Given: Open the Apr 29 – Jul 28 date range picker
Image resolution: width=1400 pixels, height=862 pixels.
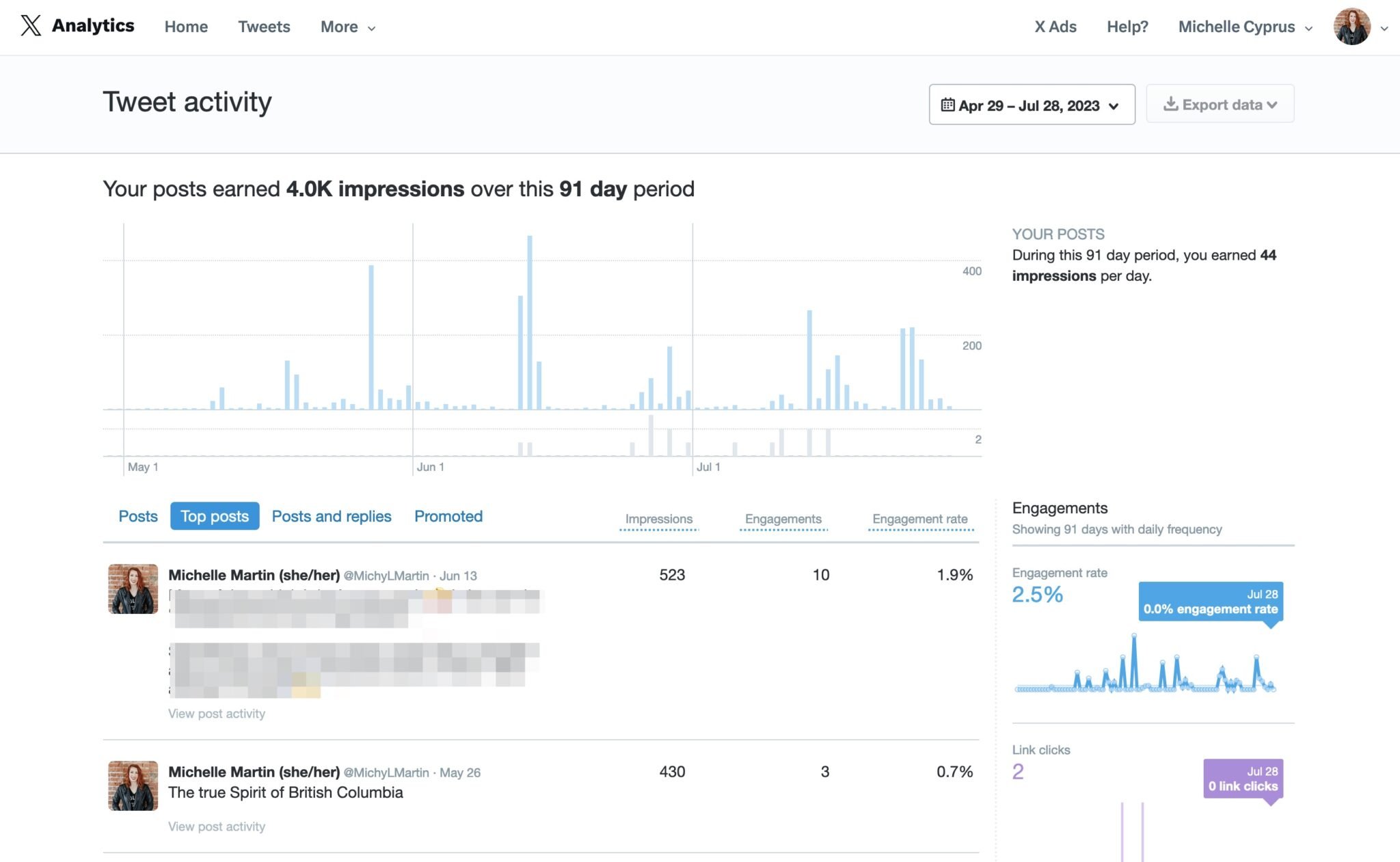Looking at the screenshot, I should pos(1031,105).
